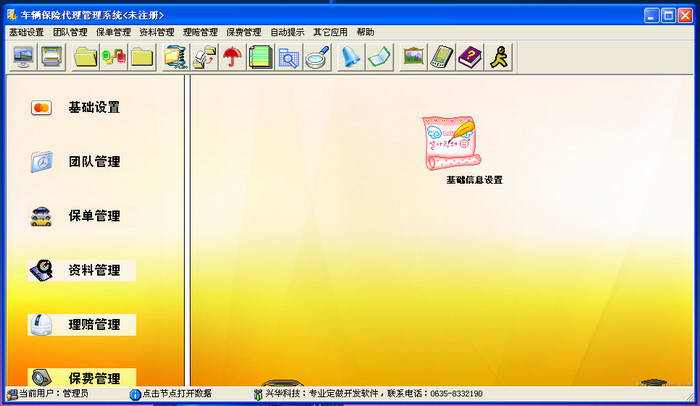Screen dimensions: 700x406
Task: Click the user icon in status bar
Action: coord(12,394)
